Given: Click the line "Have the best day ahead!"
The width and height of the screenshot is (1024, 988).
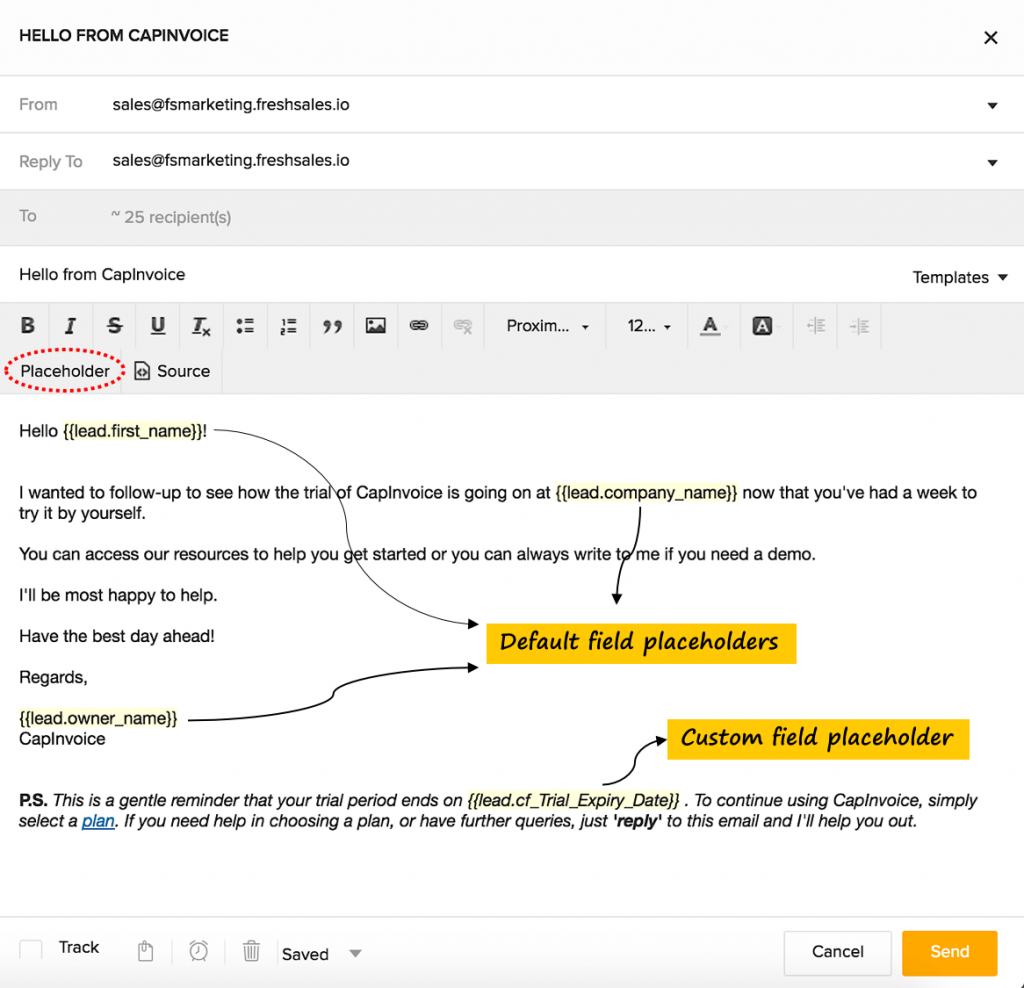Looking at the screenshot, I should [x=117, y=636].
